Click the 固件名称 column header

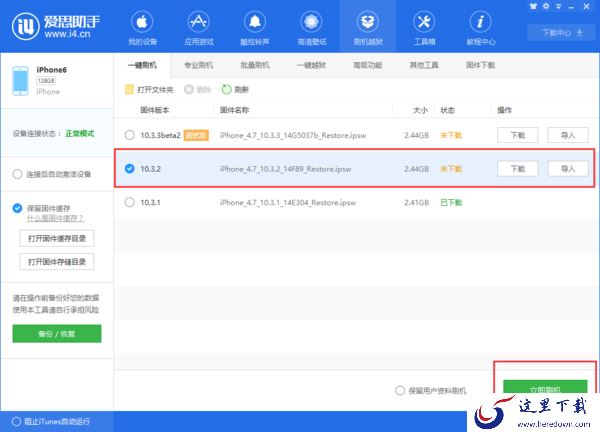(234, 110)
